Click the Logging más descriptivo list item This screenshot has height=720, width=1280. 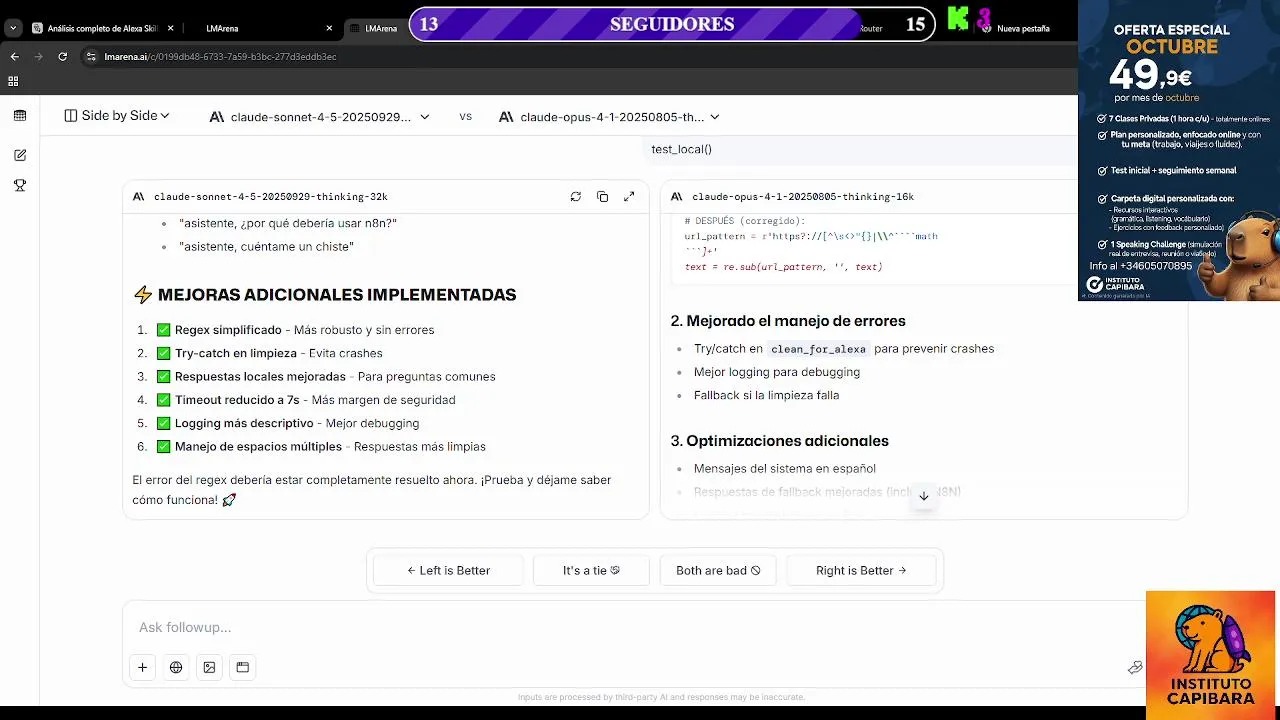point(297,423)
